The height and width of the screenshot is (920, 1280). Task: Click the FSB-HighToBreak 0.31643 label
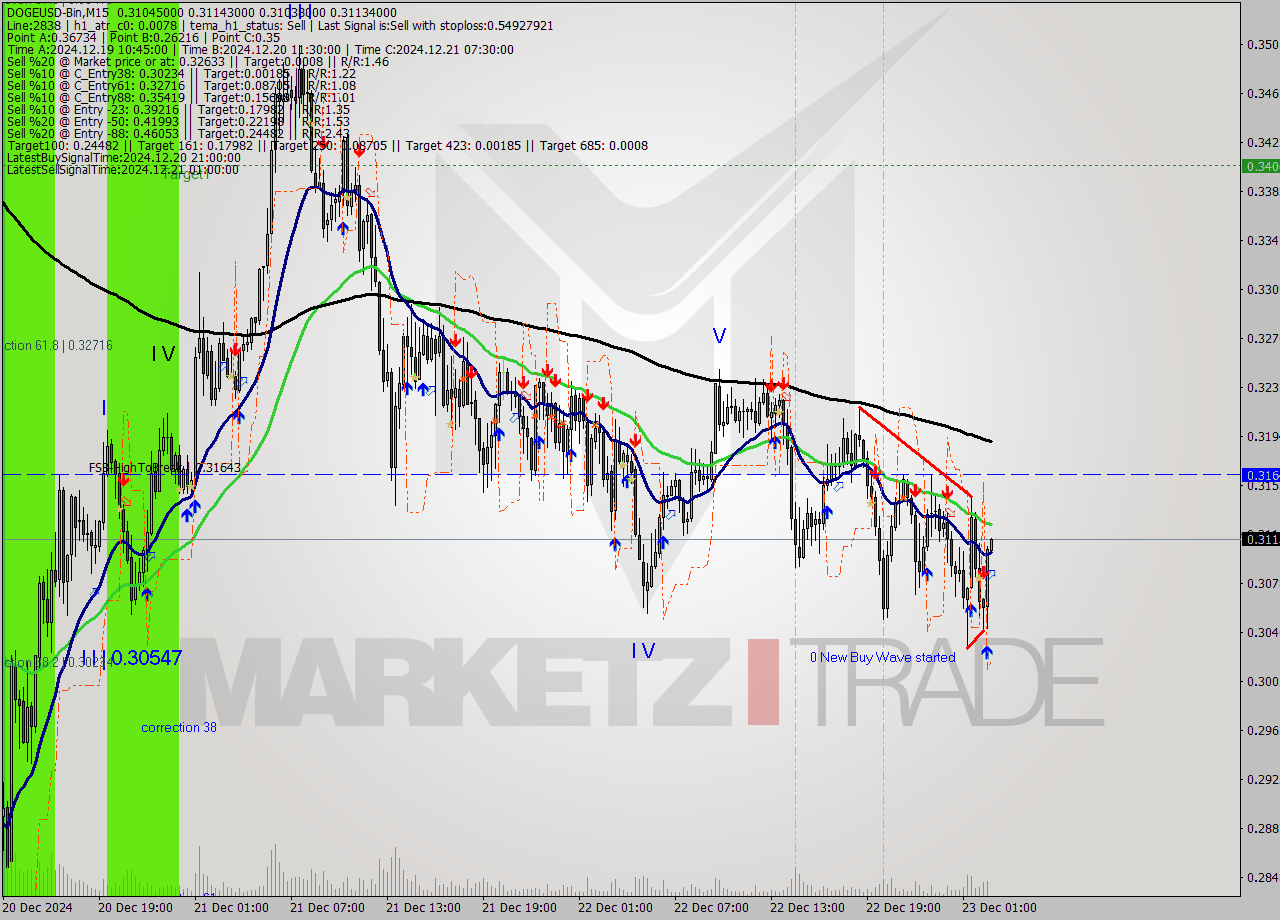[165, 467]
